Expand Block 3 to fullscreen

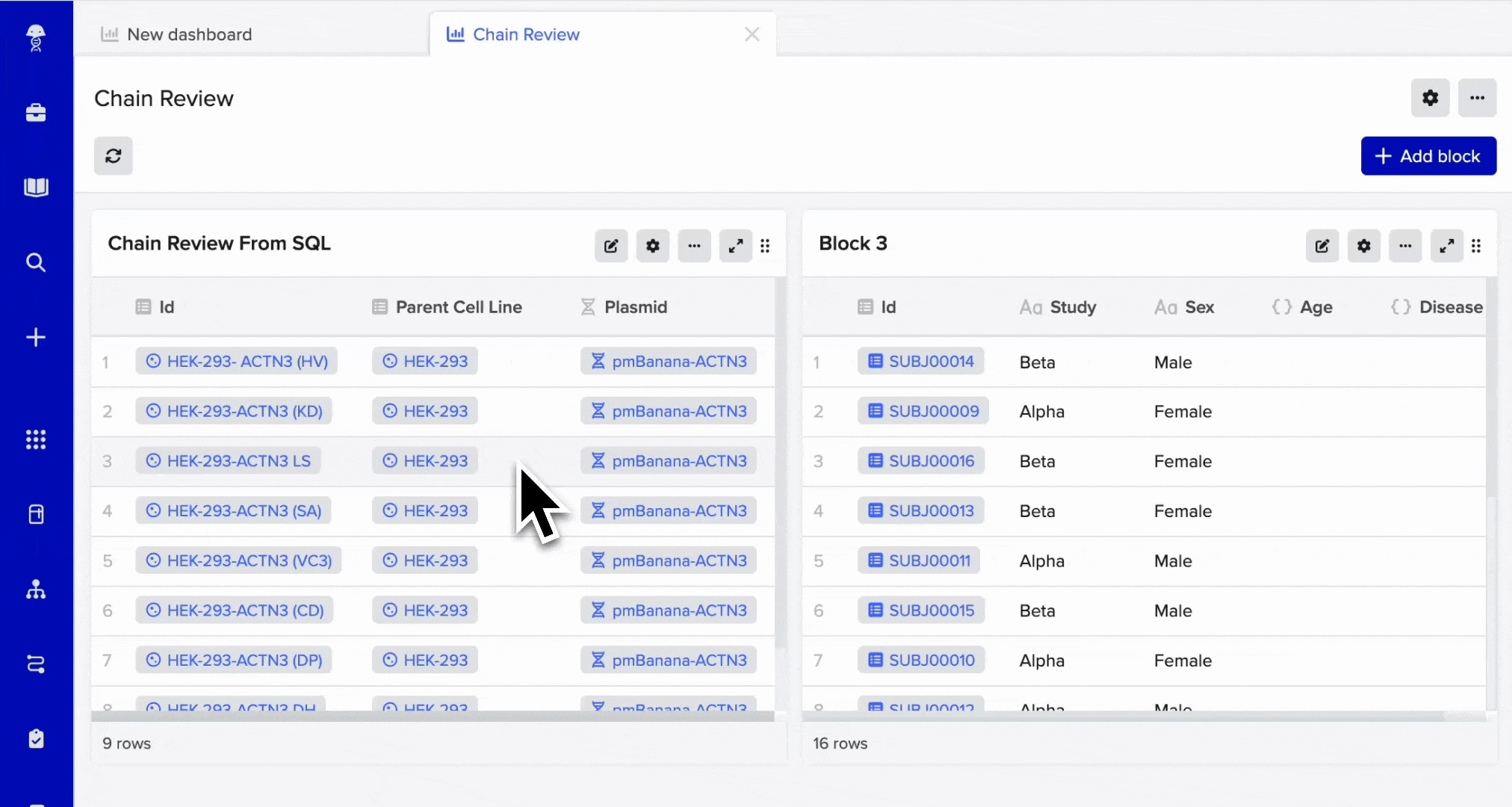coord(1446,246)
